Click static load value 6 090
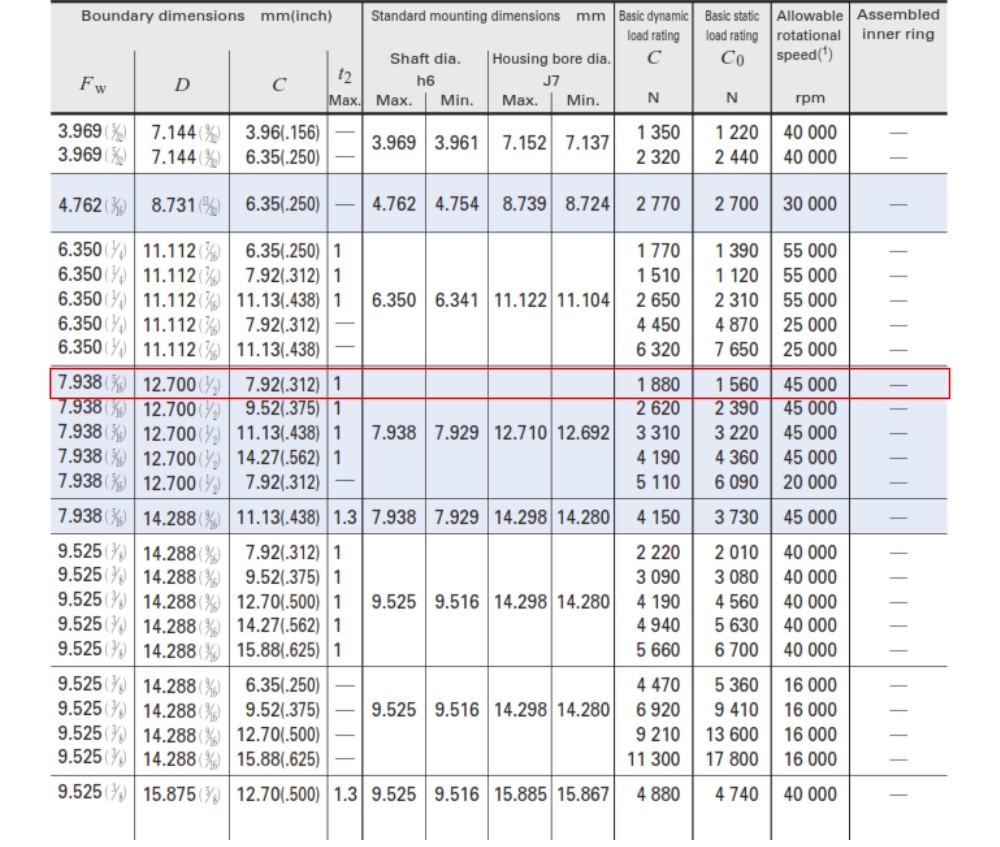1000x847 pixels. pos(737,482)
